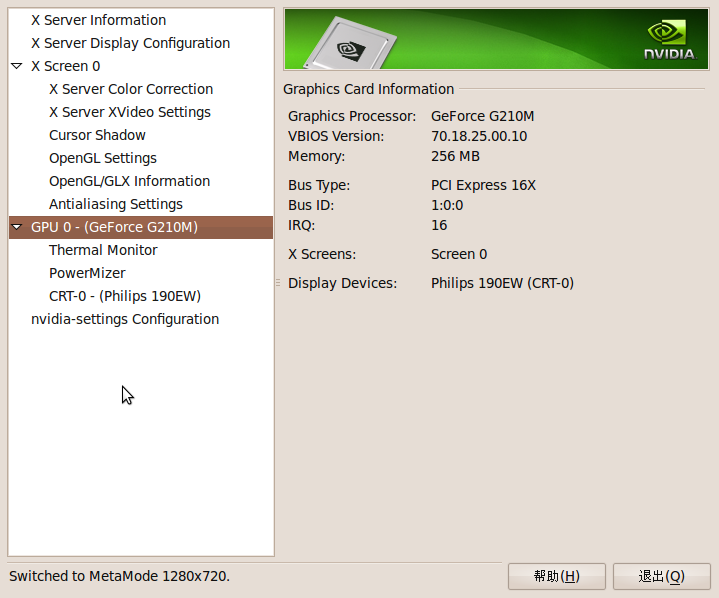The width and height of the screenshot is (719, 598).
Task: Open X Server Information page
Action: [98, 20]
